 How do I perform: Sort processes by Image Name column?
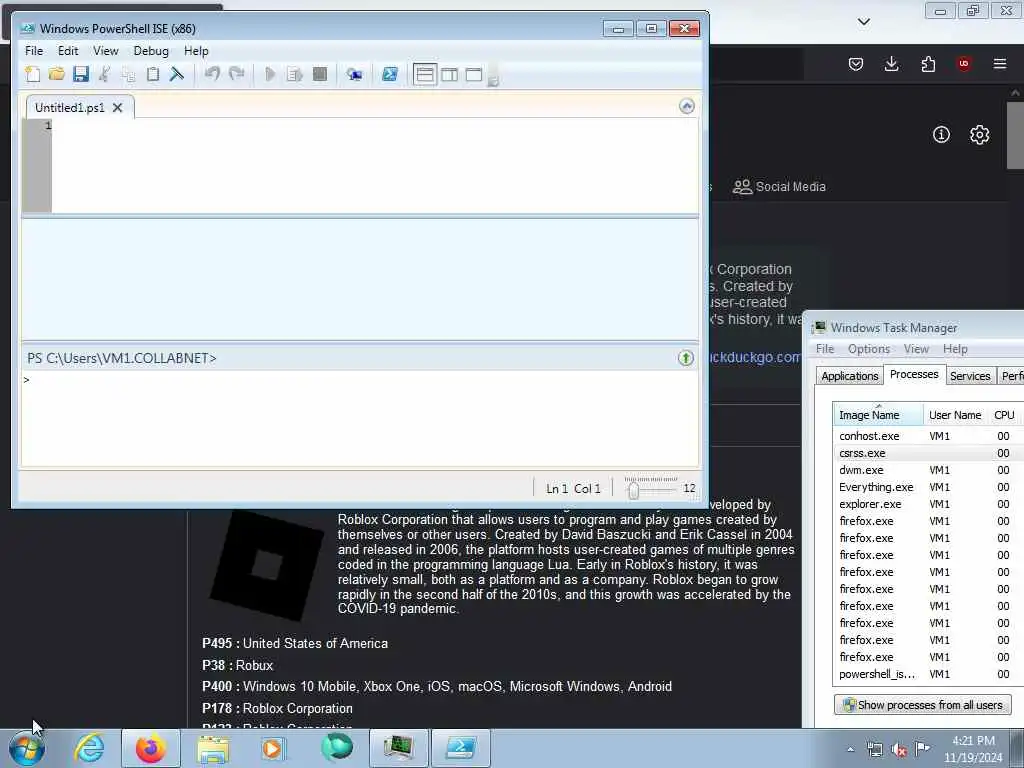(x=878, y=415)
